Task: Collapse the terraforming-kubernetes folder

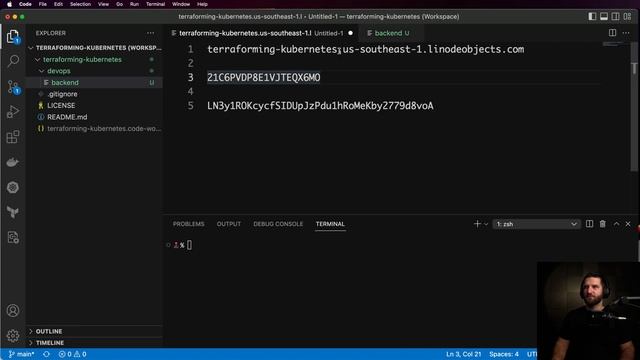Action: (x=95, y=59)
